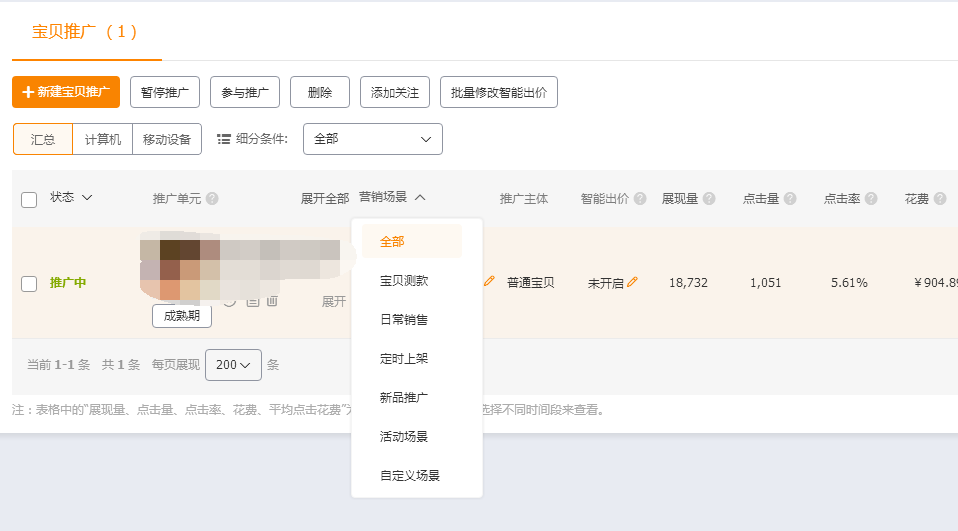Image resolution: width=958 pixels, height=531 pixels.
Task: Choose 活动场景 from the scene menu
Action: (x=404, y=437)
